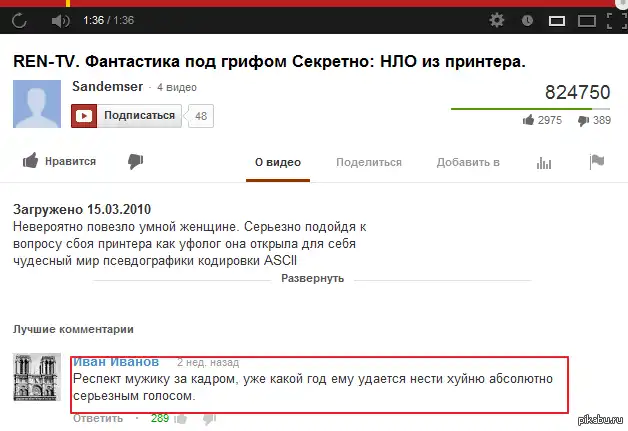This screenshot has width=628, height=431.
Task: Show video statistics bar chart icon
Action: point(544,163)
